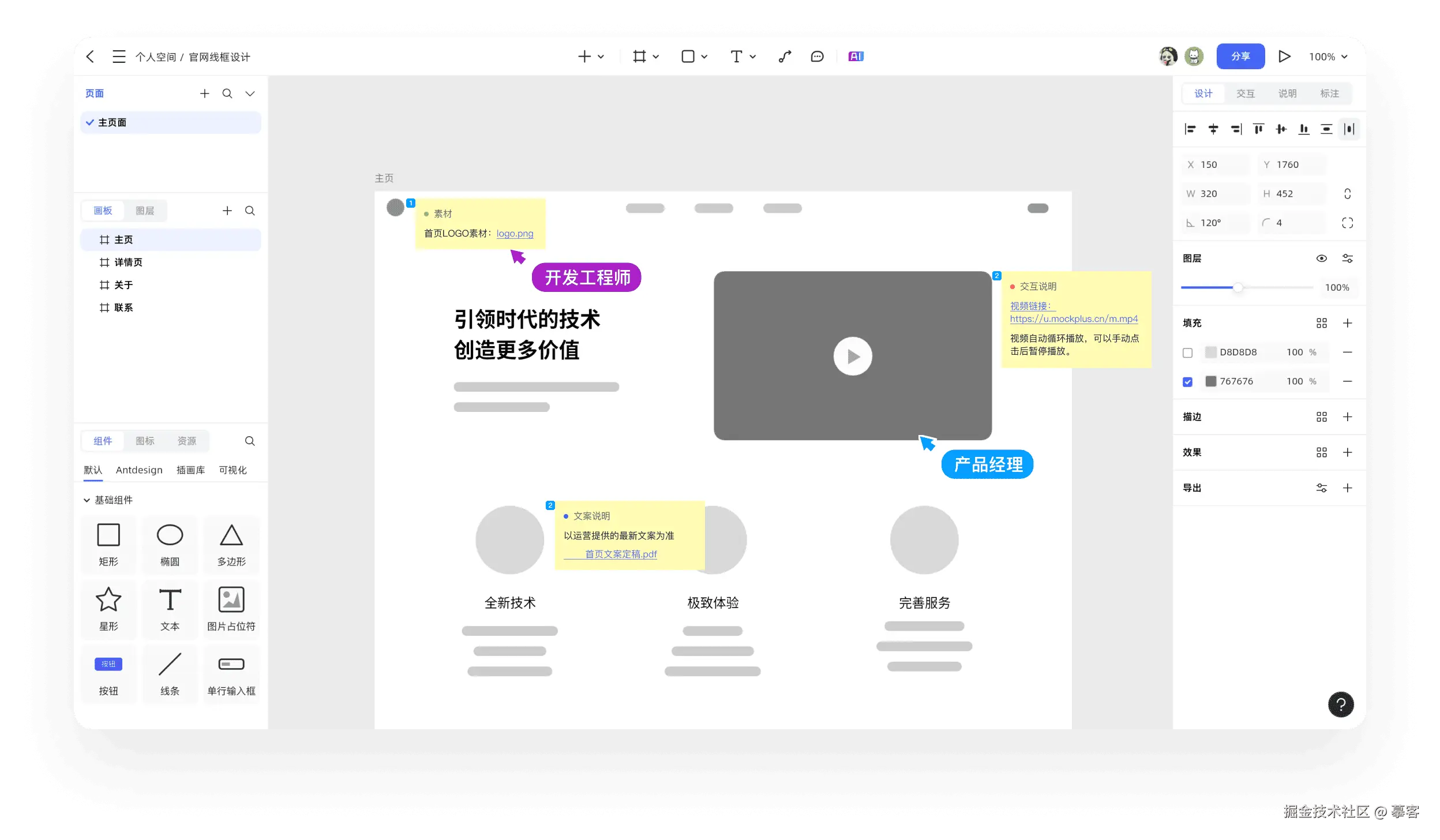Collapse the 基础组件 section
The image size is (1440, 840).
coord(87,500)
